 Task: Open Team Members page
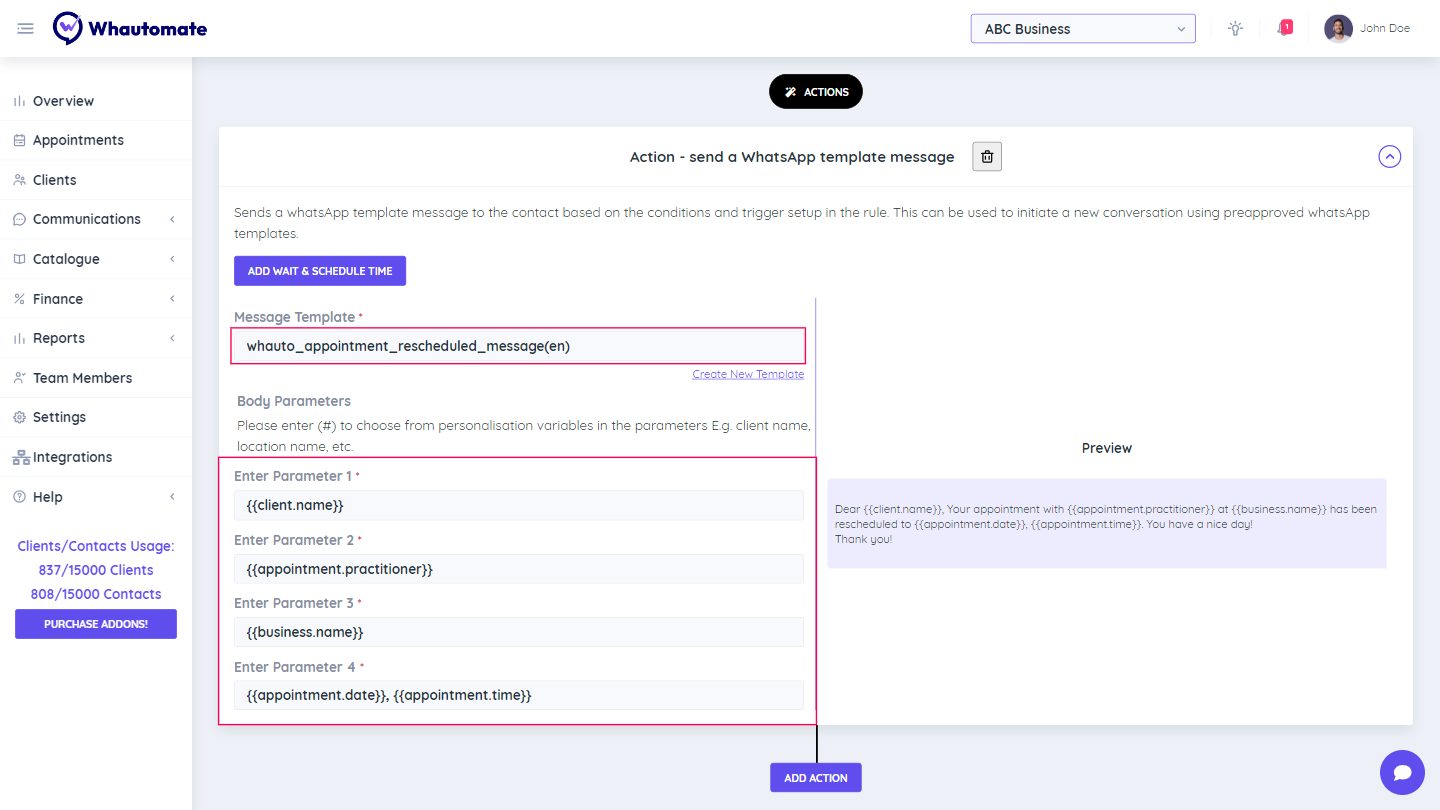coord(82,378)
